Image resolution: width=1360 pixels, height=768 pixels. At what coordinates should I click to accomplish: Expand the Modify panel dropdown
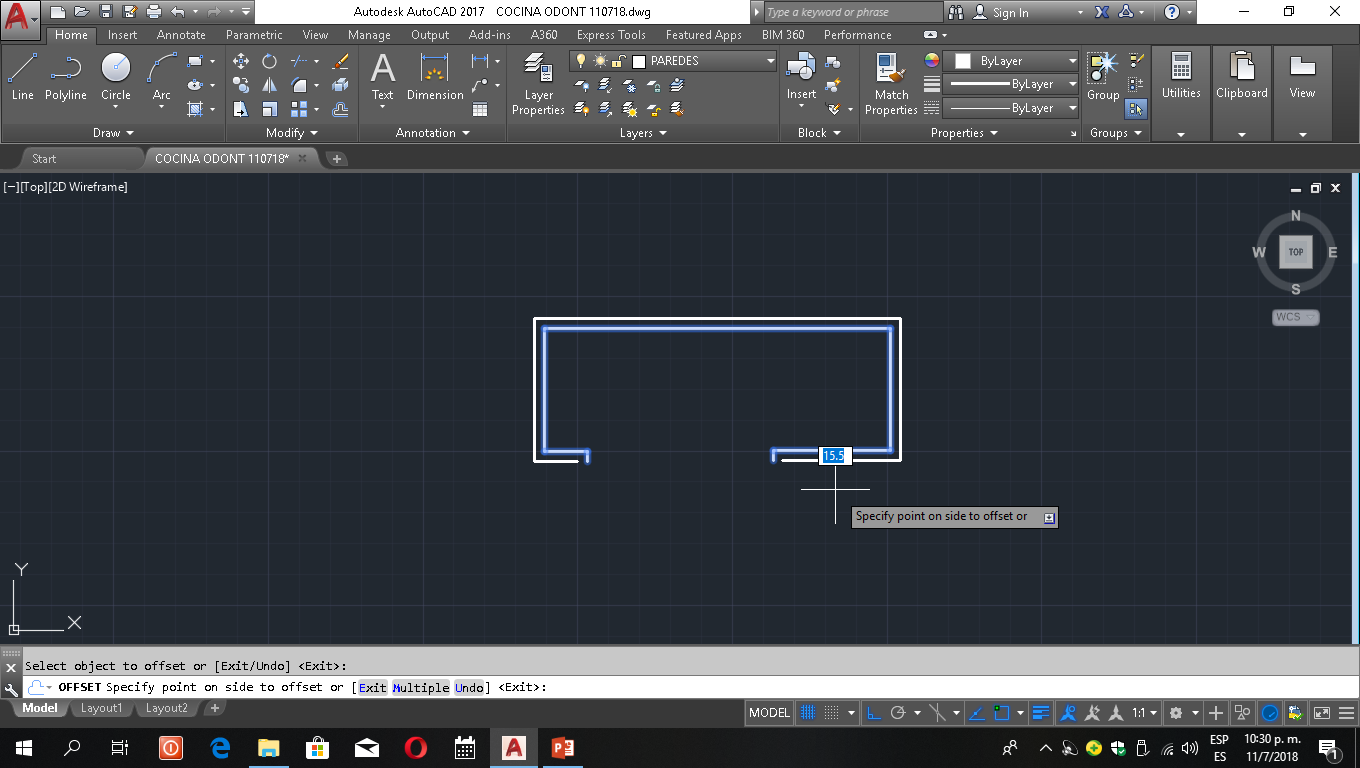coord(292,133)
